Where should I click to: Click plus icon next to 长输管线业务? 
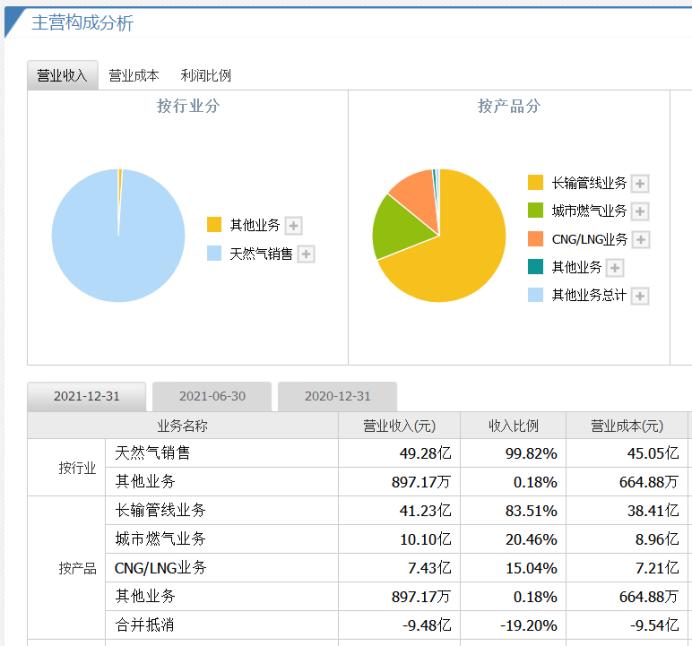tap(640, 183)
